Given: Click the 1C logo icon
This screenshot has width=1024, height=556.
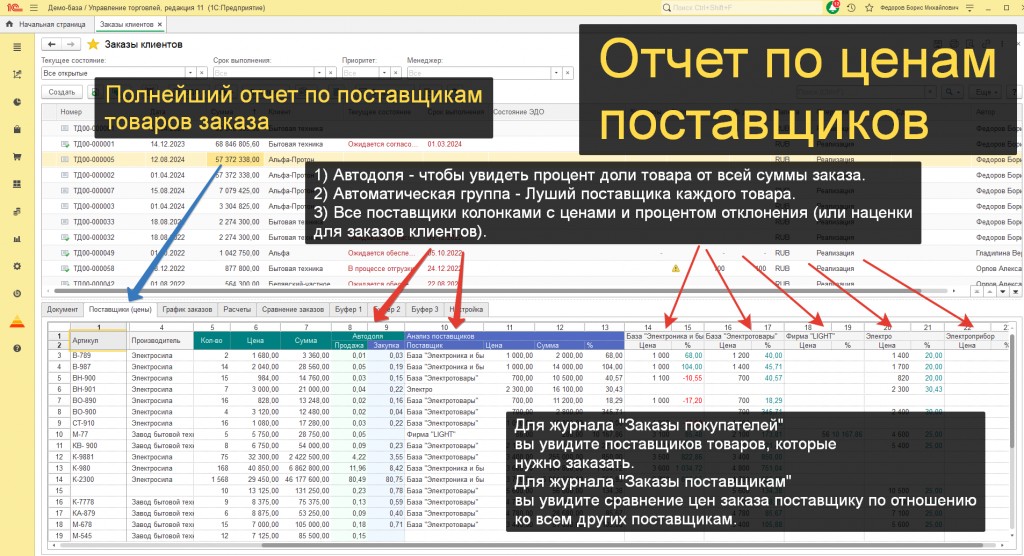Looking at the screenshot, I should [13, 8].
